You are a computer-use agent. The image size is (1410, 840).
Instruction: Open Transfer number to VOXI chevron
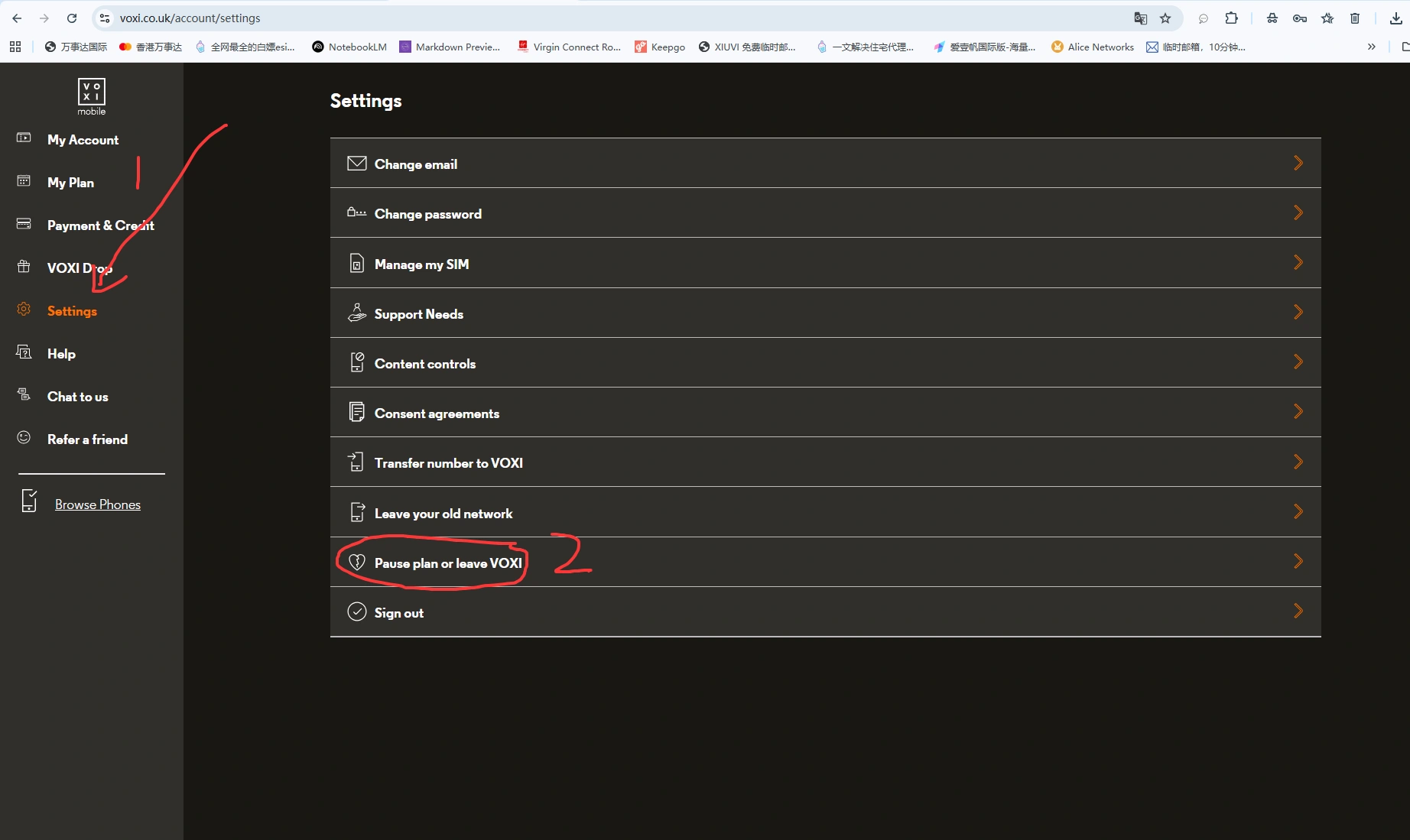(x=1298, y=462)
